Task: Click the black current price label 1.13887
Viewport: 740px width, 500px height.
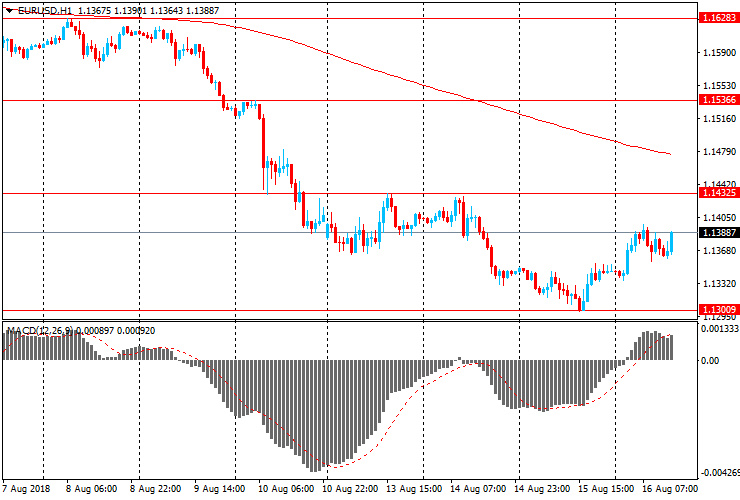Action: click(719, 233)
